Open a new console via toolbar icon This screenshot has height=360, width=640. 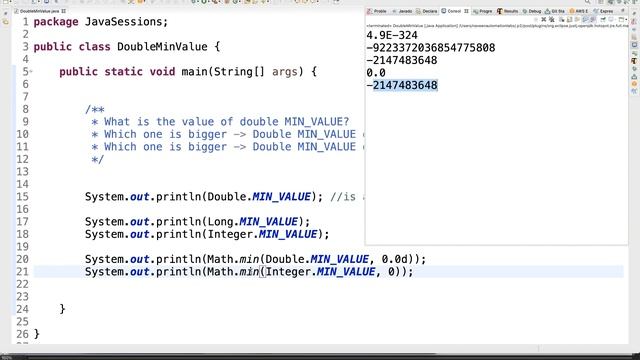point(620,20)
